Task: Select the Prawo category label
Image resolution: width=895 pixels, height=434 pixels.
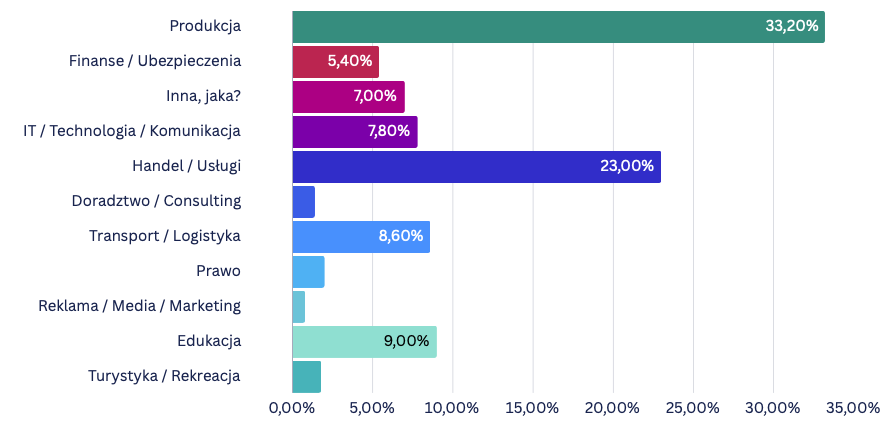Action: coord(219,271)
